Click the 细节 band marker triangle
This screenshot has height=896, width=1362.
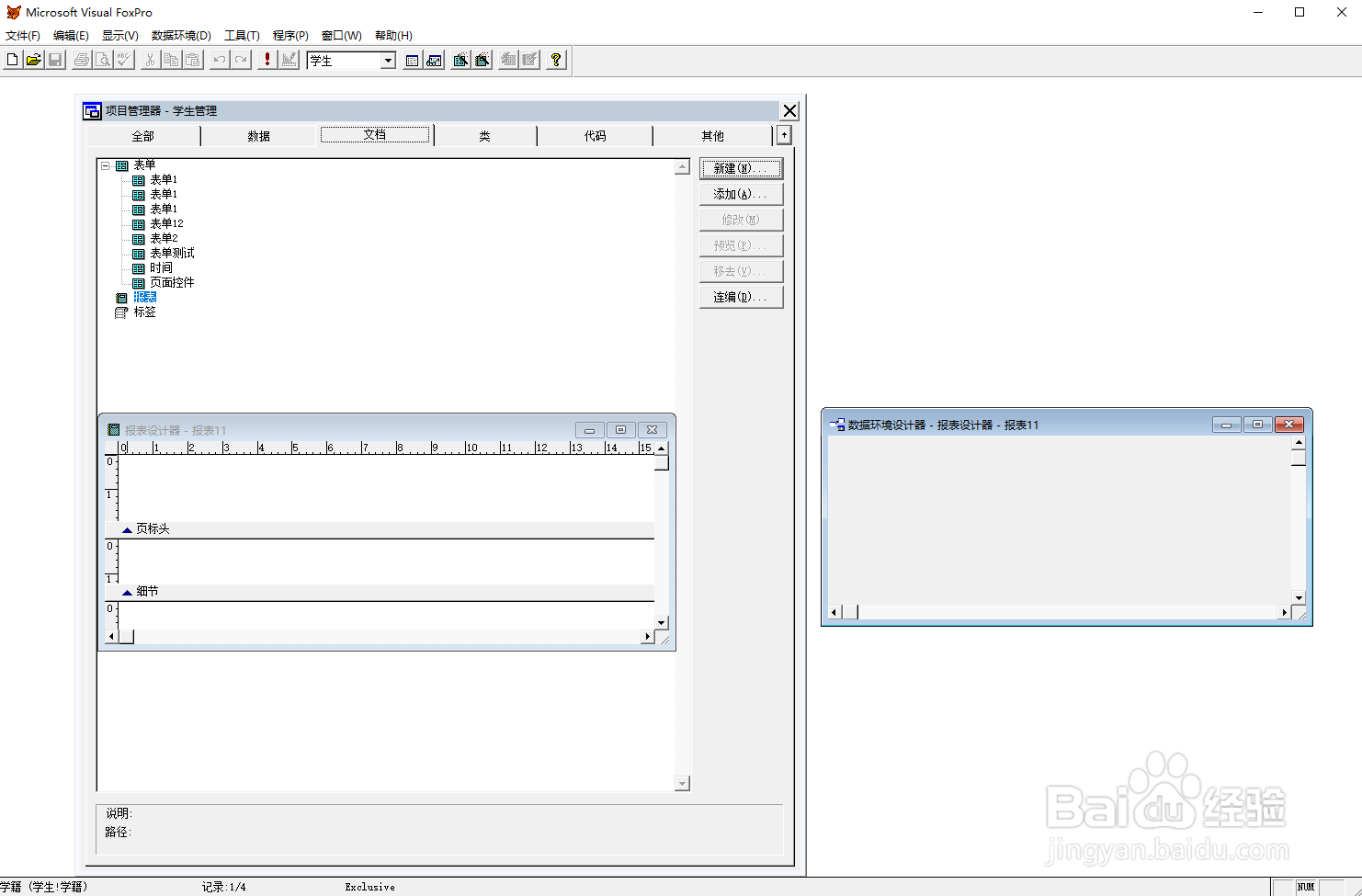pos(127,593)
